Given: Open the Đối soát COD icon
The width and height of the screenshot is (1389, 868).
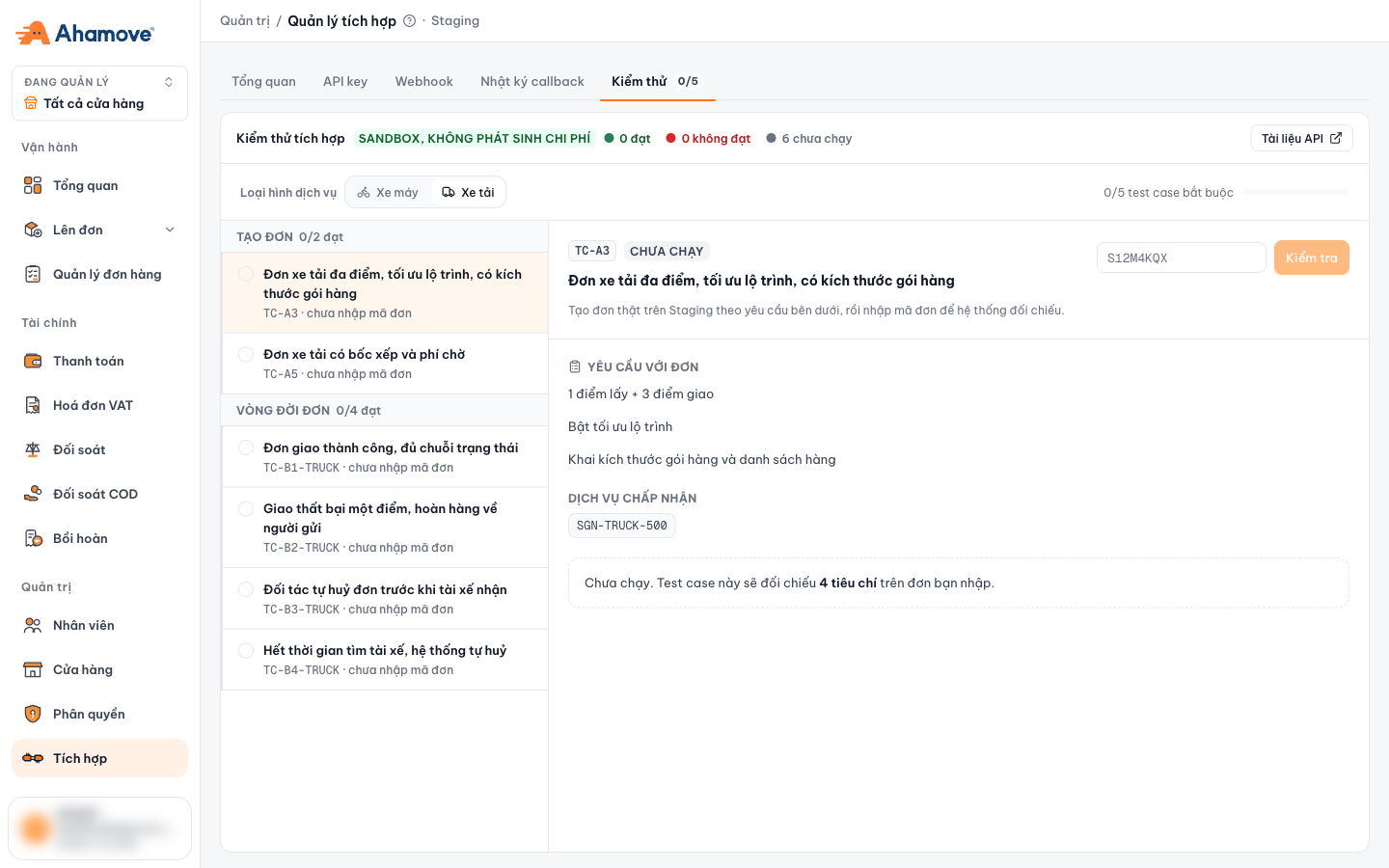Looking at the screenshot, I should (33, 494).
